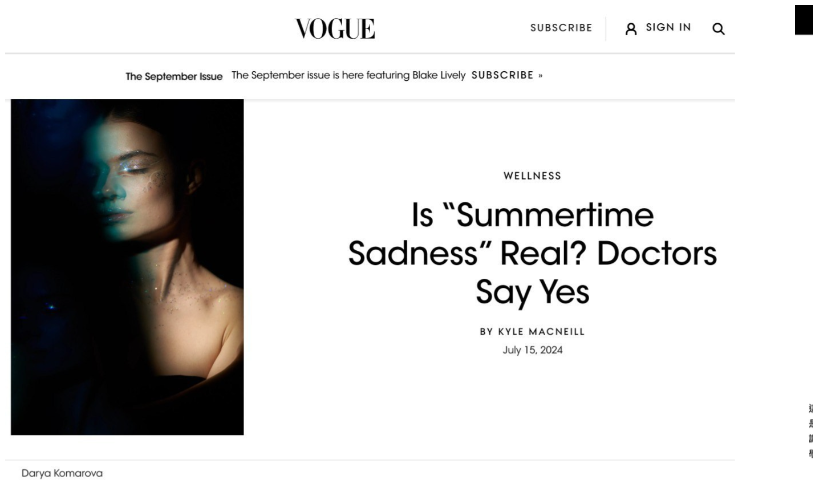Click the Subscribe button in the header

(561, 28)
